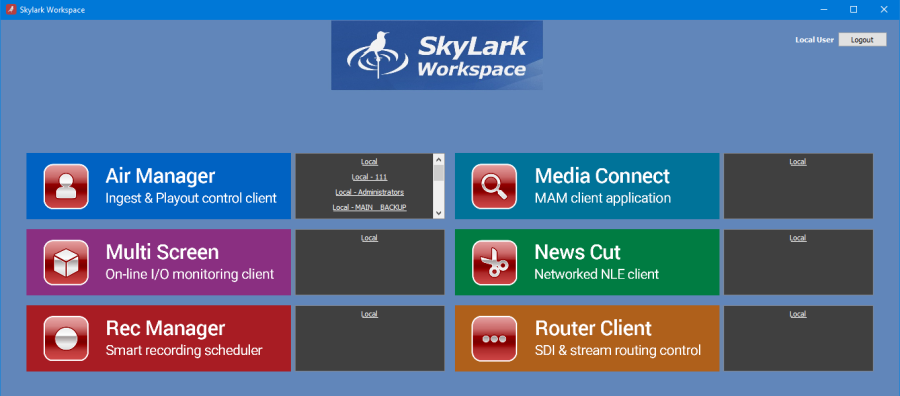Select the Air Manager tile title
This screenshot has width=900, height=396.
click(160, 176)
